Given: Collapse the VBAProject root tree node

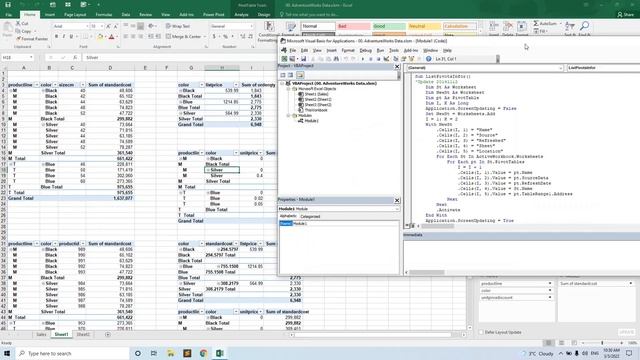Looking at the screenshot, I should (x=282, y=83).
